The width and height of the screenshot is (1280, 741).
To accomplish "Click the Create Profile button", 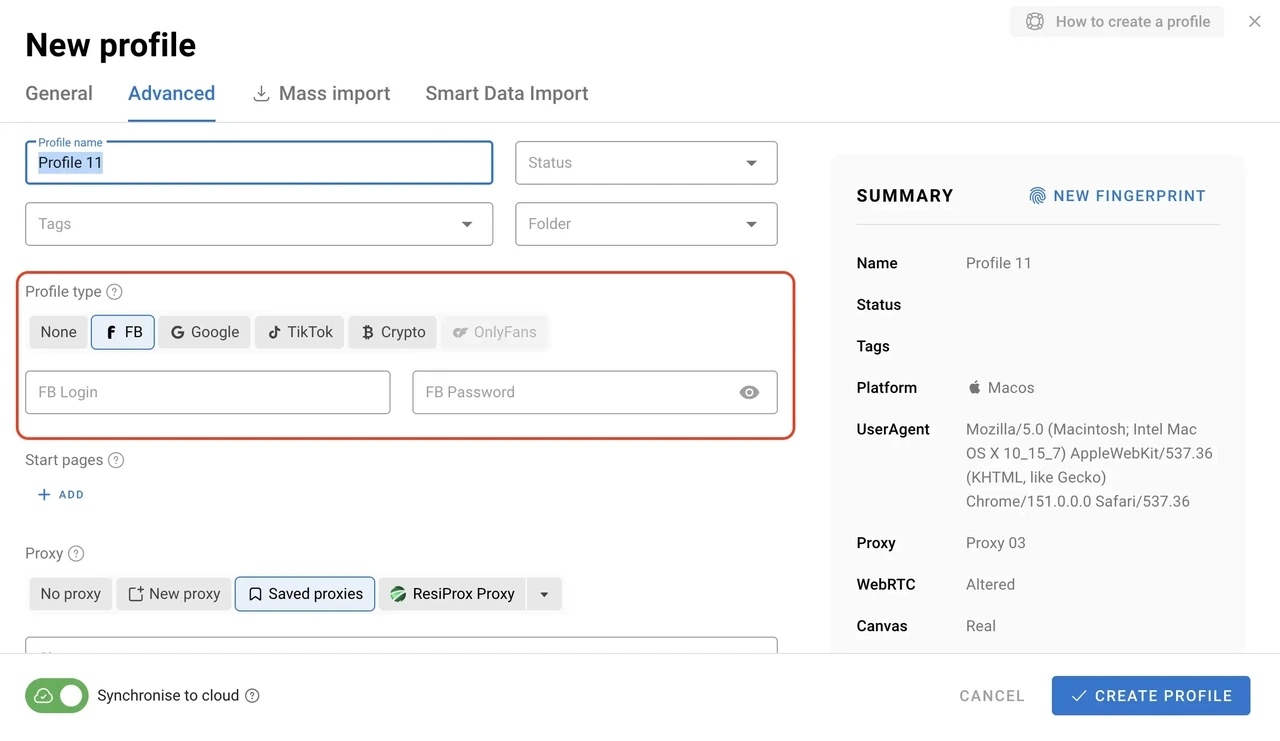I will [x=1151, y=695].
